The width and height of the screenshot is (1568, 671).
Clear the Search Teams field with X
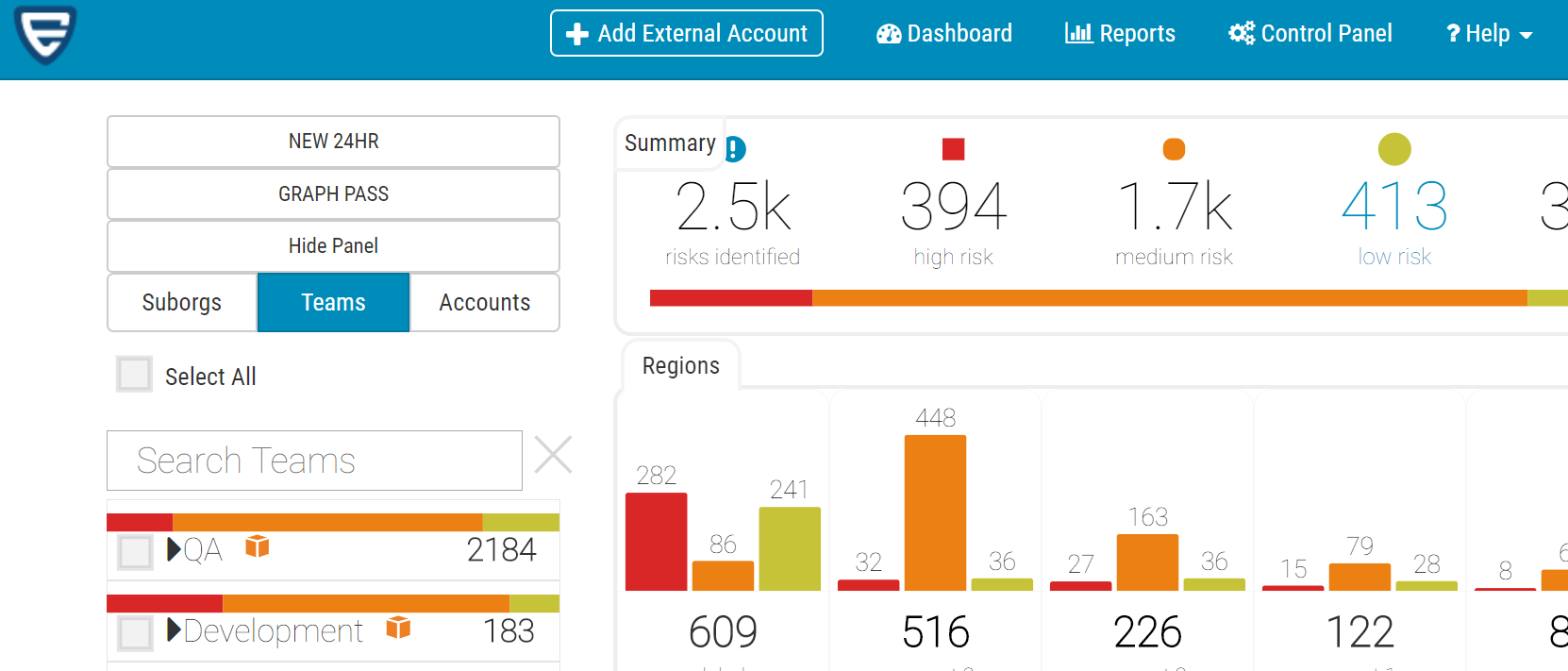[x=553, y=455]
